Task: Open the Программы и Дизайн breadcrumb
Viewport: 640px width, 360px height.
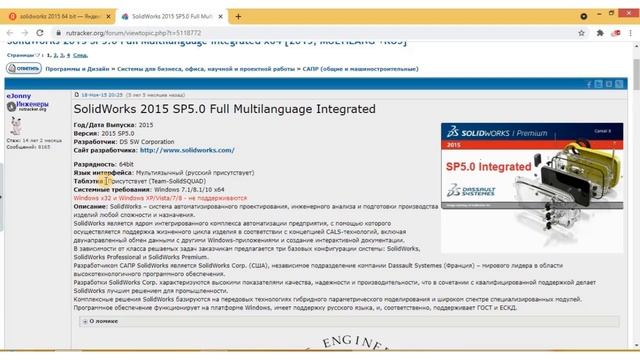Action: tap(78, 69)
